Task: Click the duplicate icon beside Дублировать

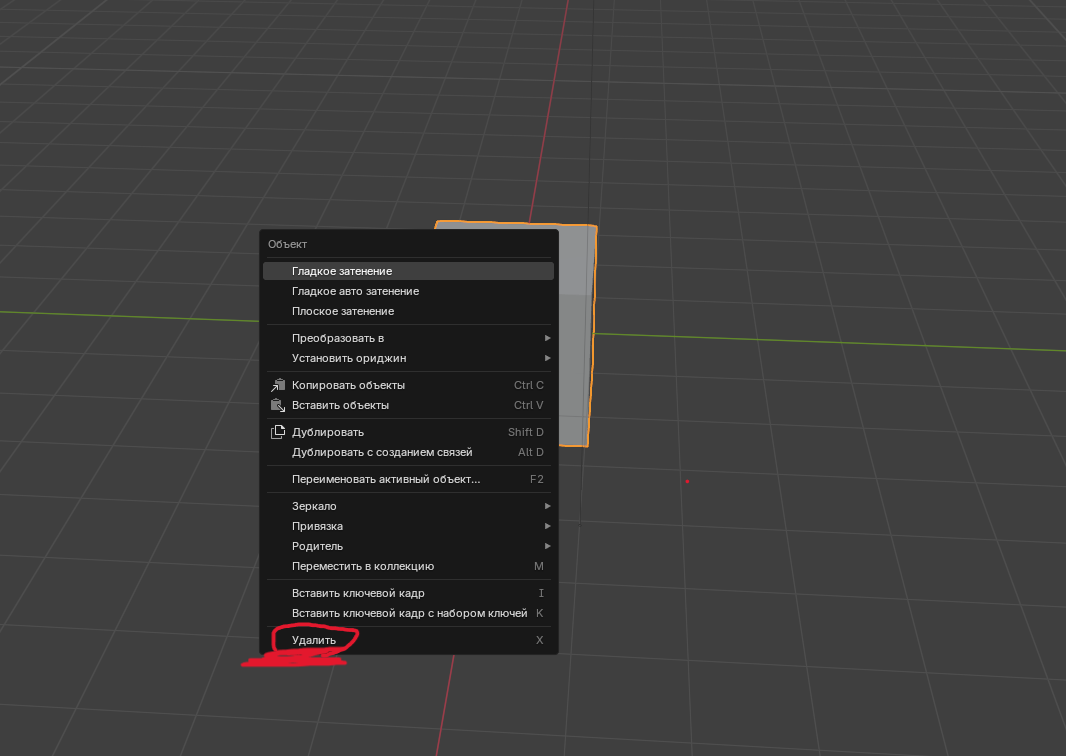Action: point(277,432)
